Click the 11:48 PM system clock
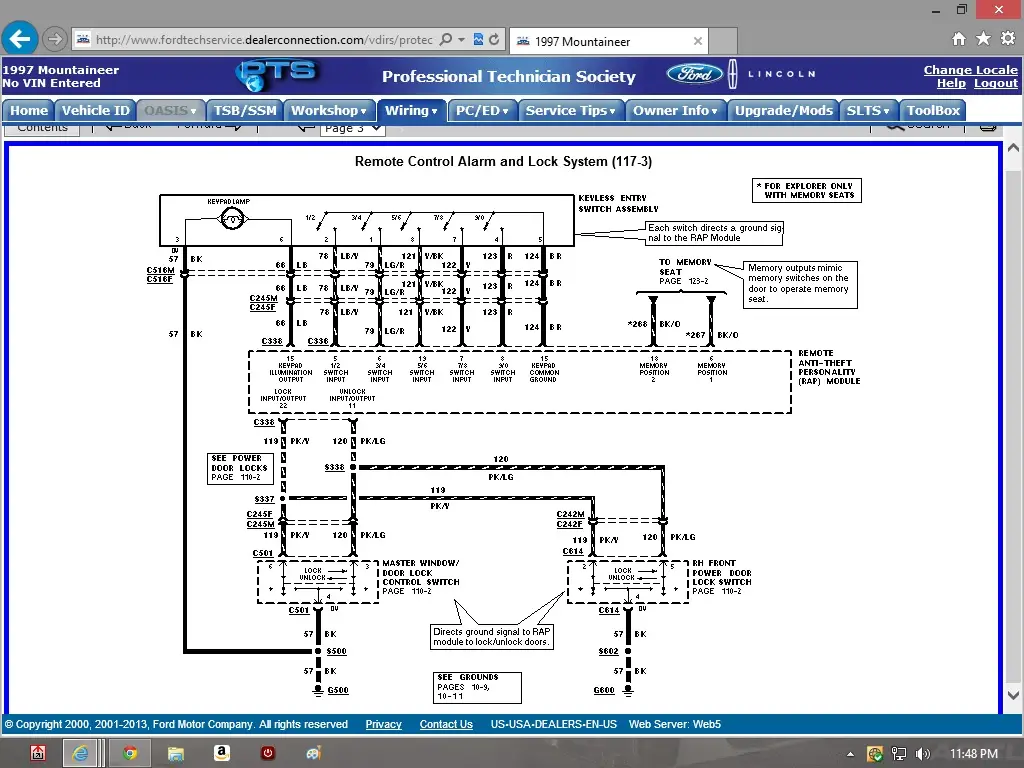Viewport: 1024px width, 768px height. [x=974, y=754]
